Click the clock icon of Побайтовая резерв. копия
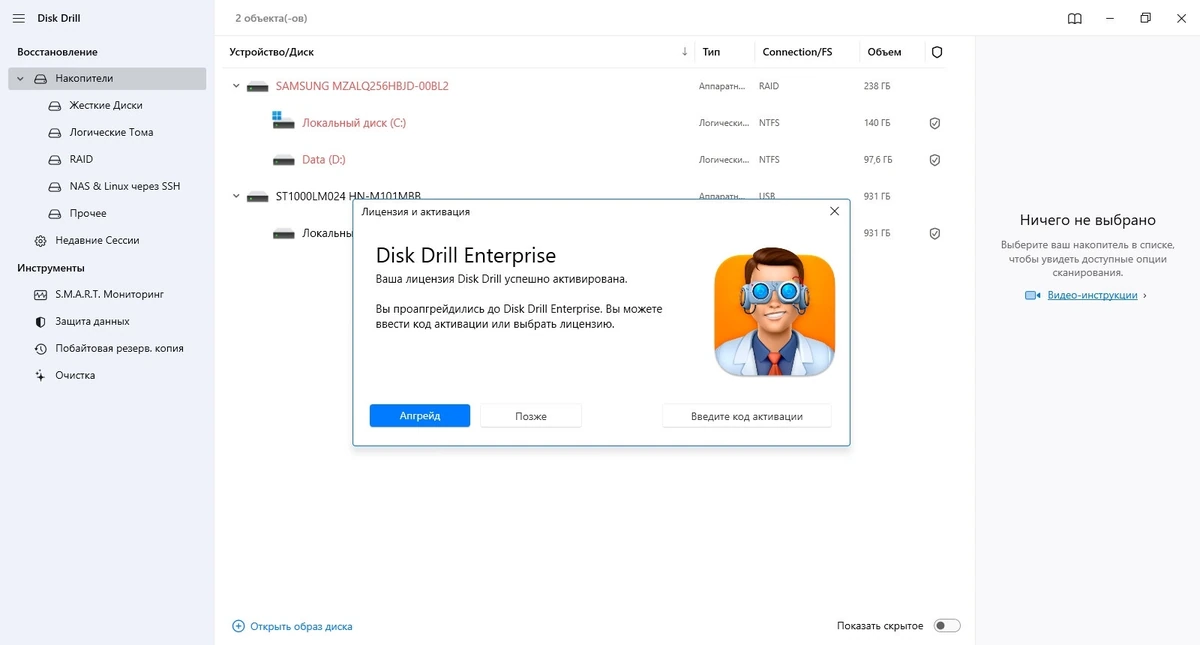The height and width of the screenshot is (645, 1200). click(40, 348)
